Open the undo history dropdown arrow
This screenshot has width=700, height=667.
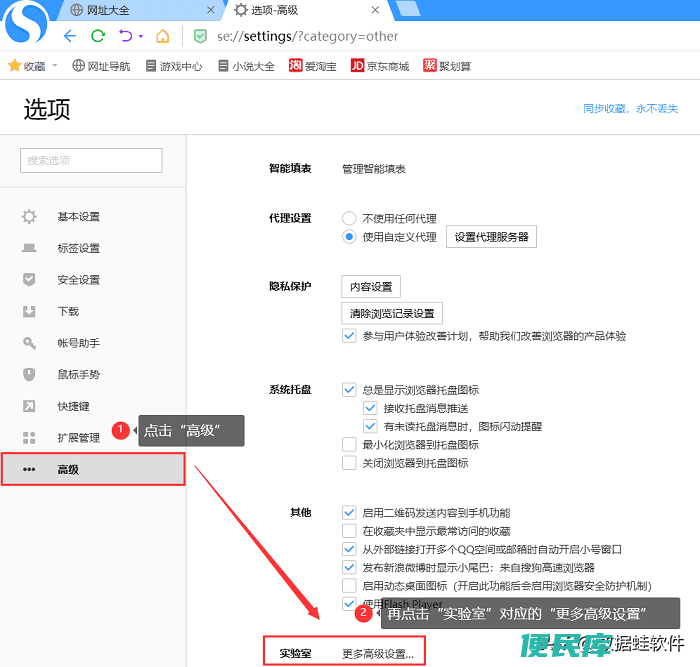tap(141, 36)
